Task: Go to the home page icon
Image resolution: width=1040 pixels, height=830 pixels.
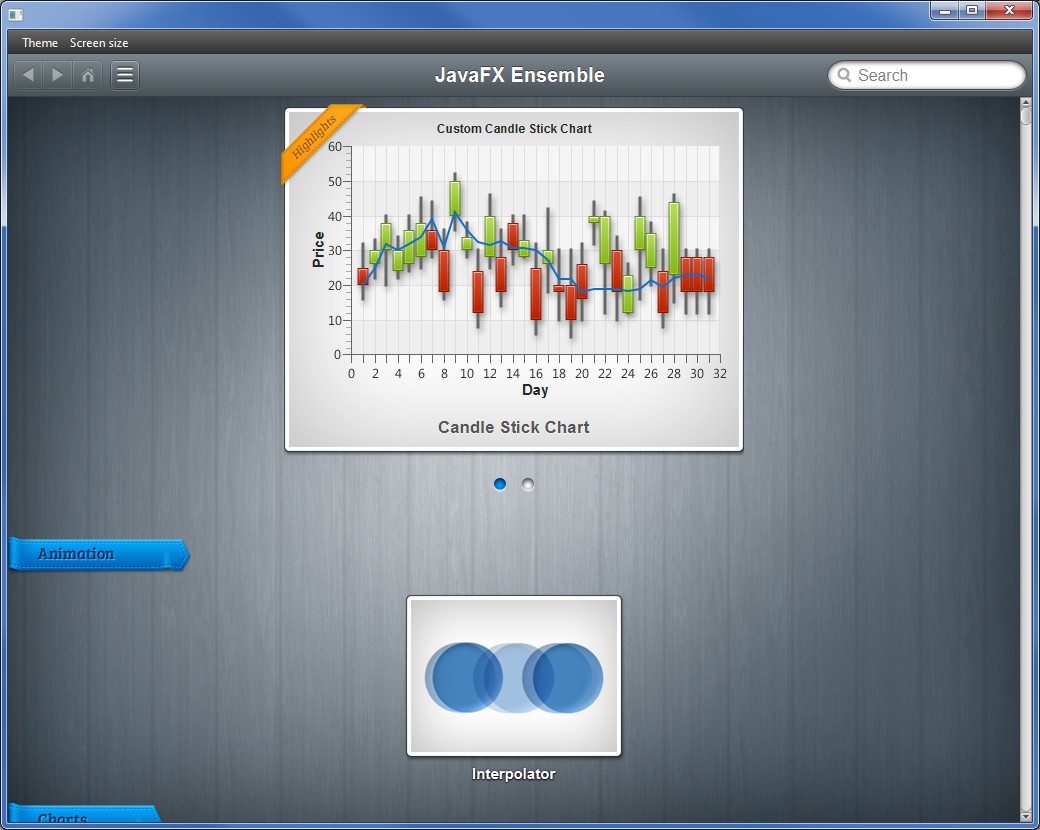Action: tap(88, 75)
